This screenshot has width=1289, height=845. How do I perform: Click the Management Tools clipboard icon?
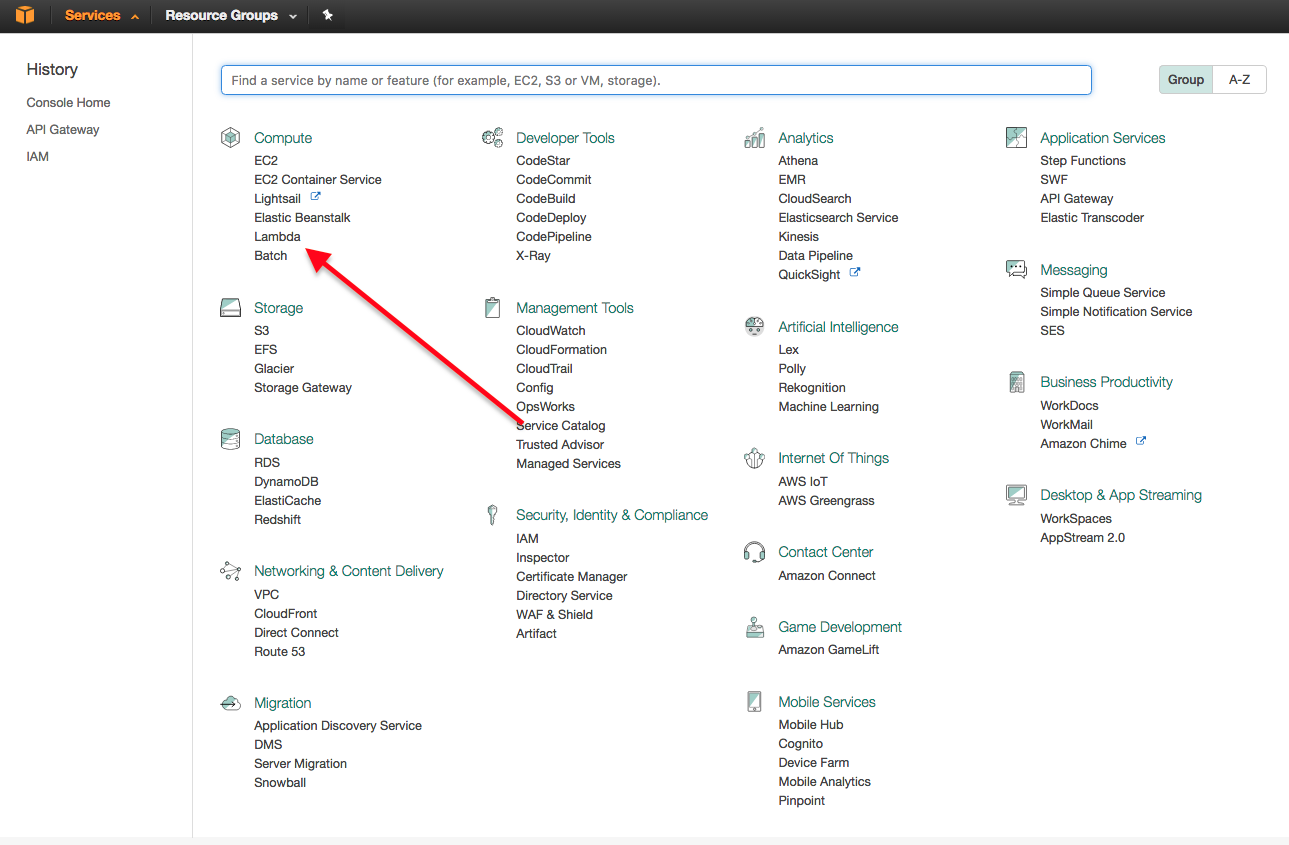(x=492, y=308)
